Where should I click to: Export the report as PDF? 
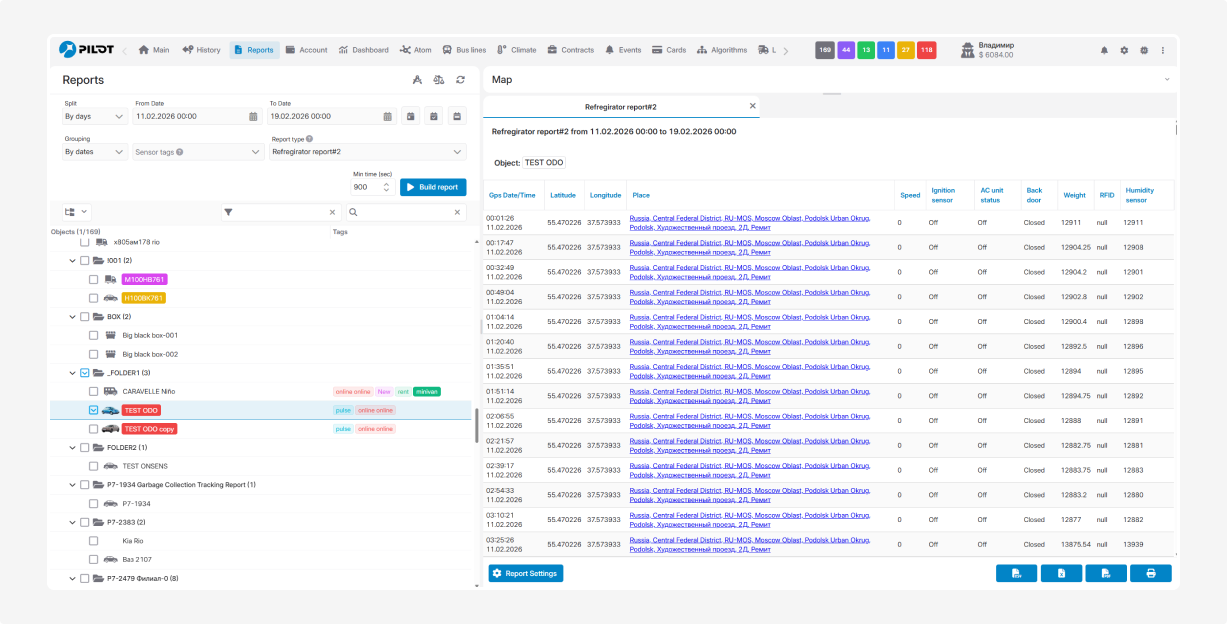(x=1105, y=573)
